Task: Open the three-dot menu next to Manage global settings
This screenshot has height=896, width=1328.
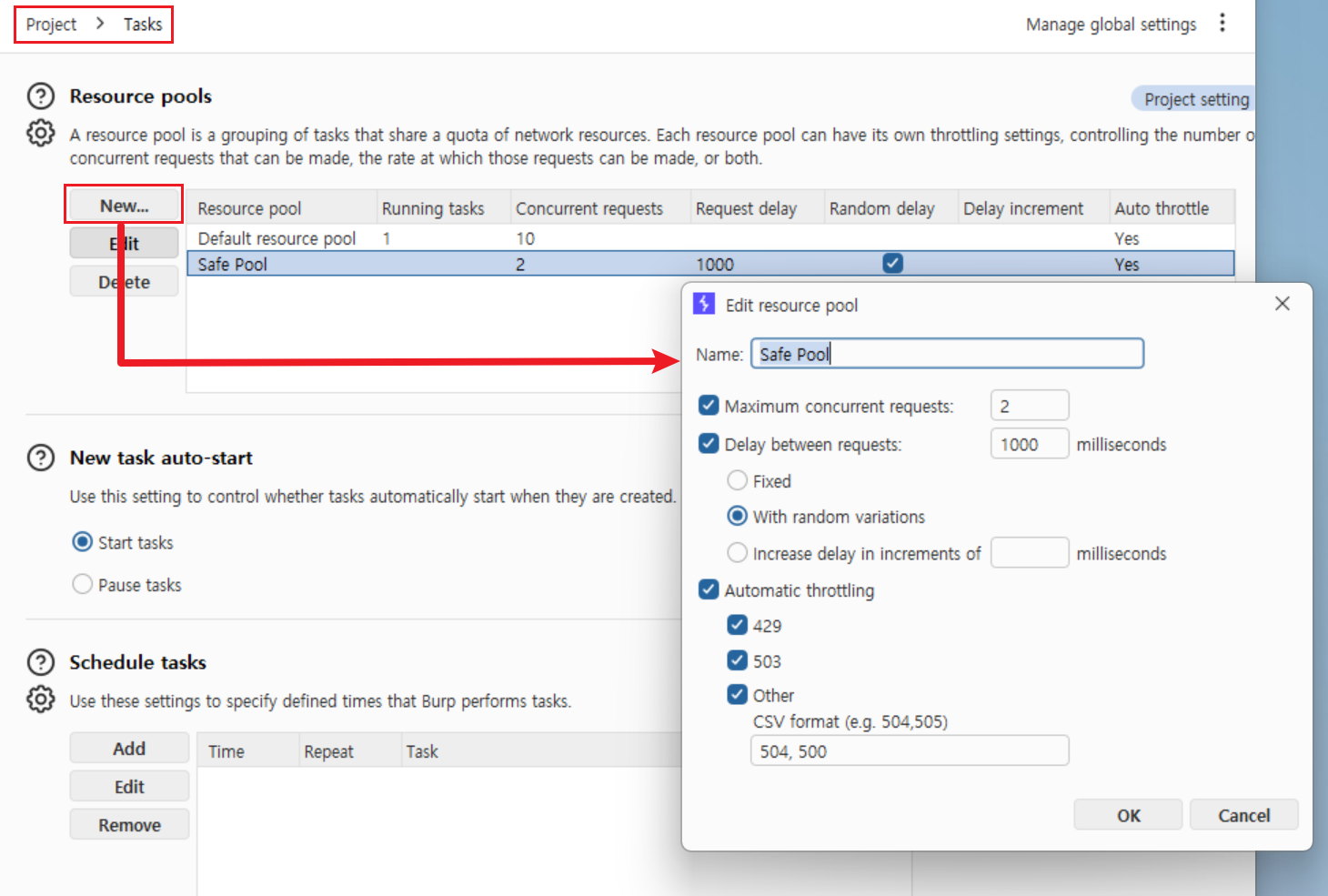Action: (1222, 23)
